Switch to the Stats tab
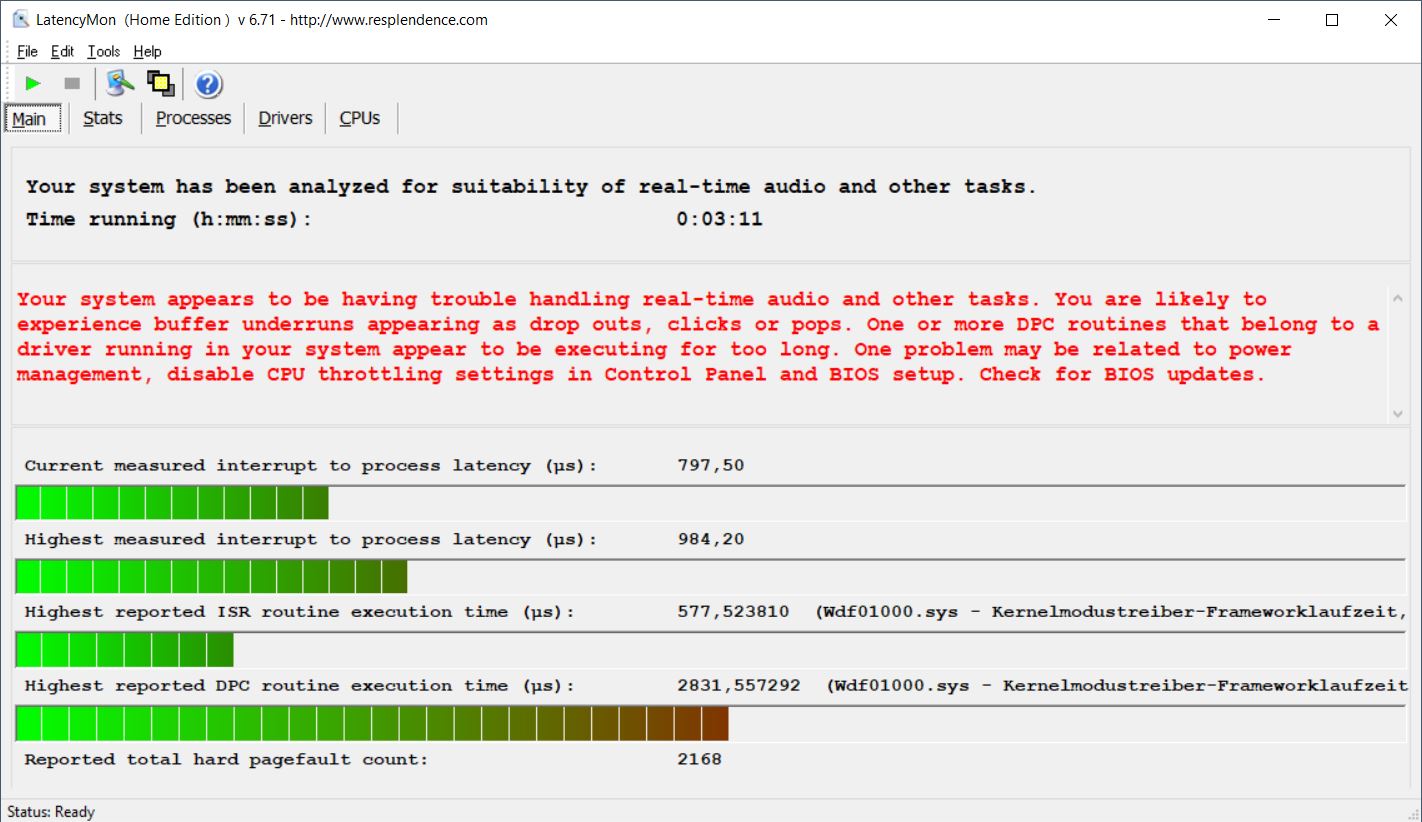 (103, 118)
